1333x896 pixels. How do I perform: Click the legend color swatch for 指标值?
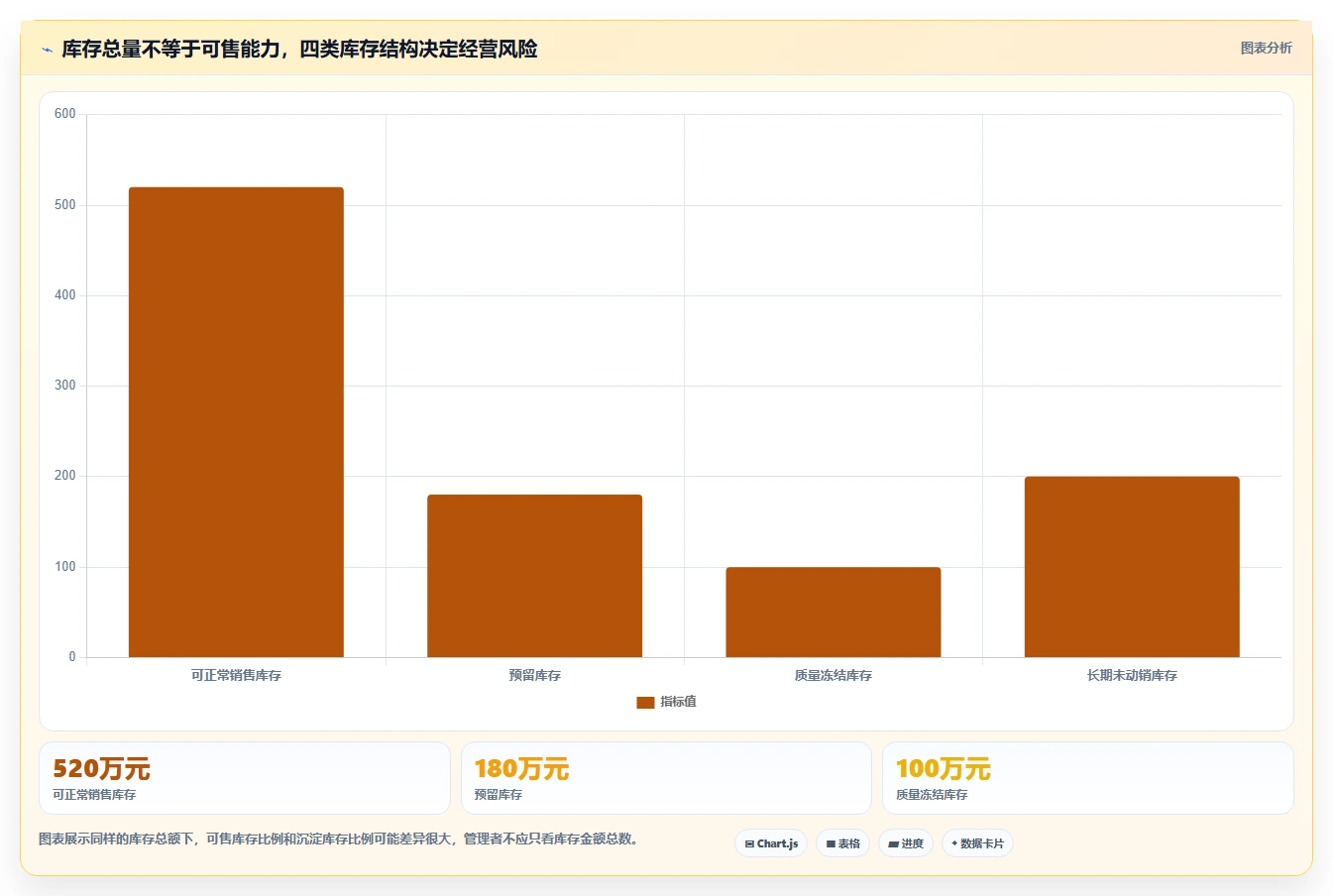pyautogui.click(x=645, y=702)
